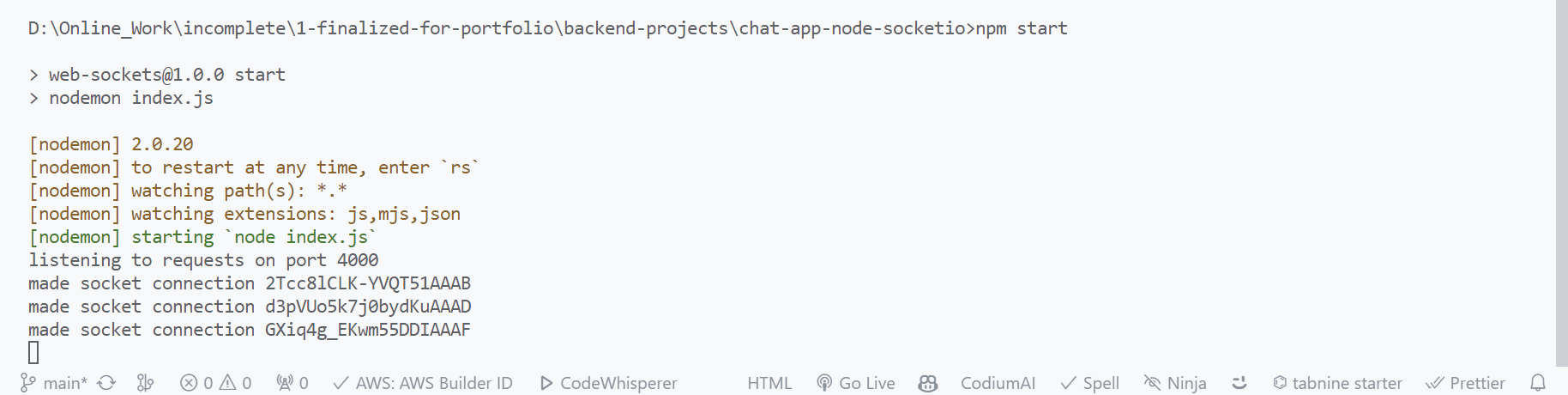Open the main* git branch selector
The width and height of the screenshot is (1568, 395).
[53, 383]
